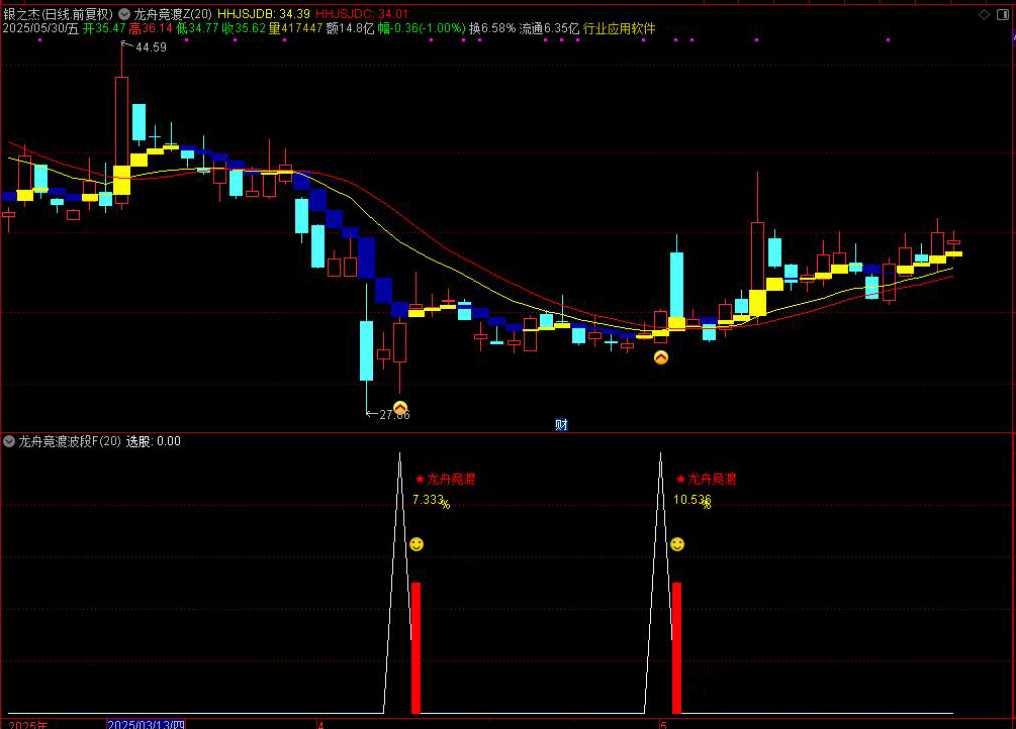
Task: Open the 龙舟竞渡波段F(20) indicator dropdown arrow
Action: 9,441
